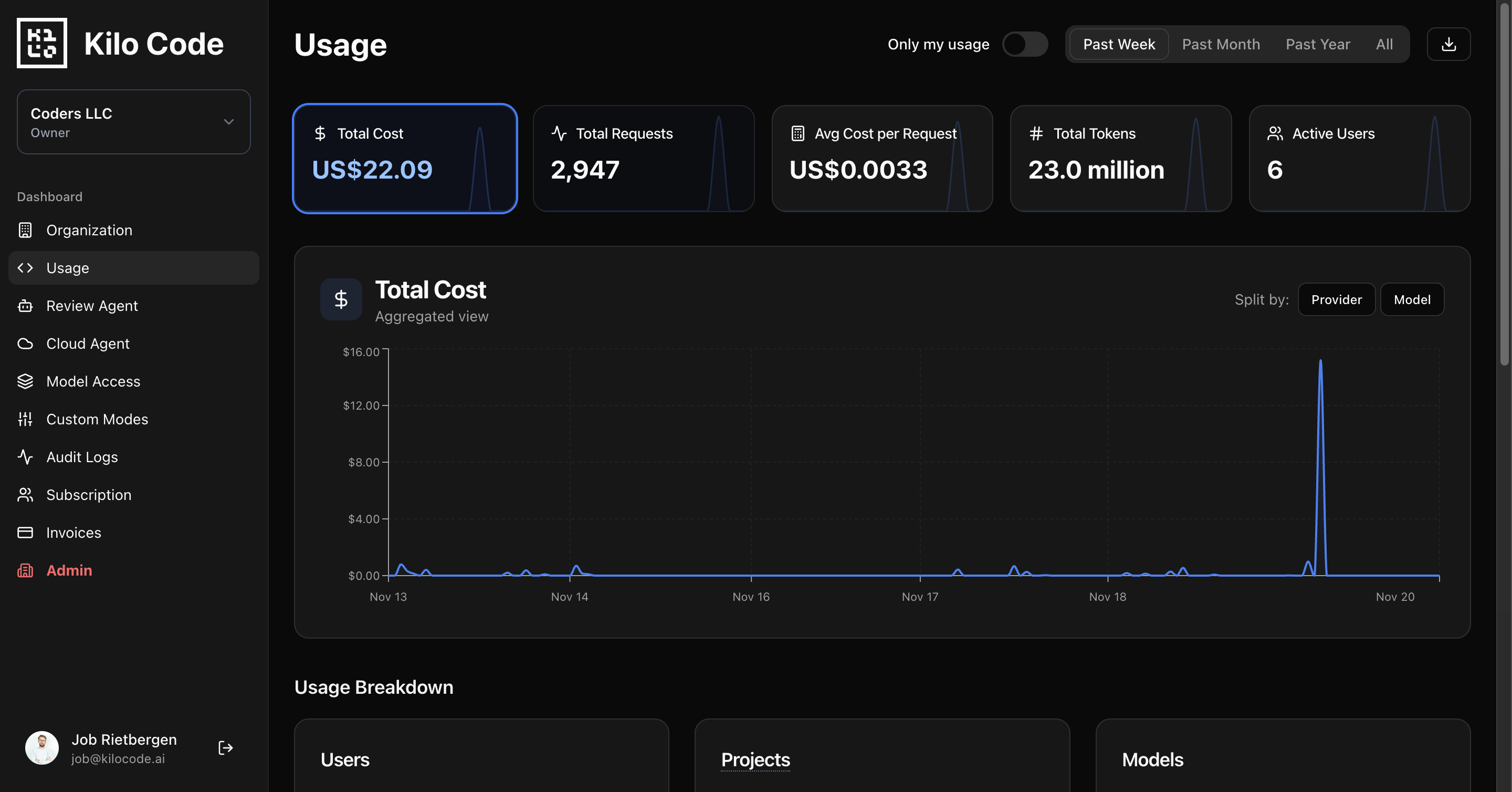Image resolution: width=1512 pixels, height=792 pixels.
Task: Select the All time range
Action: [1384, 44]
